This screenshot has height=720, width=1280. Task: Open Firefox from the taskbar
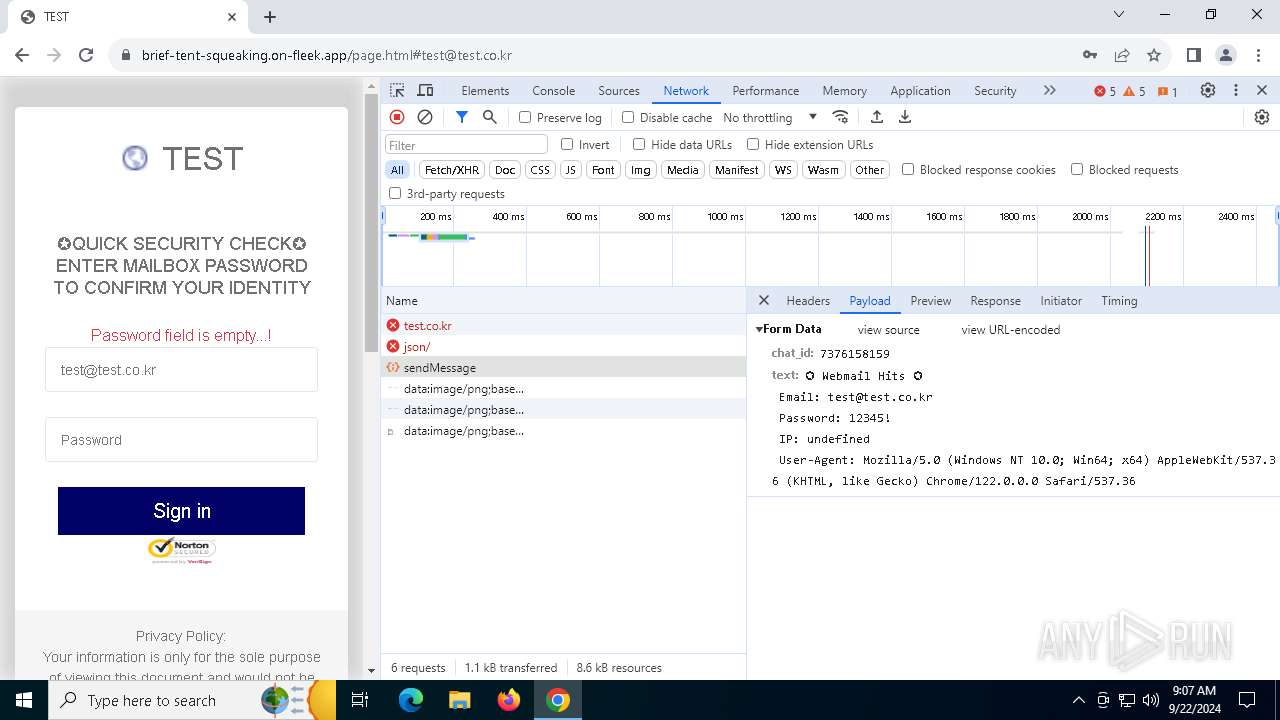(509, 700)
